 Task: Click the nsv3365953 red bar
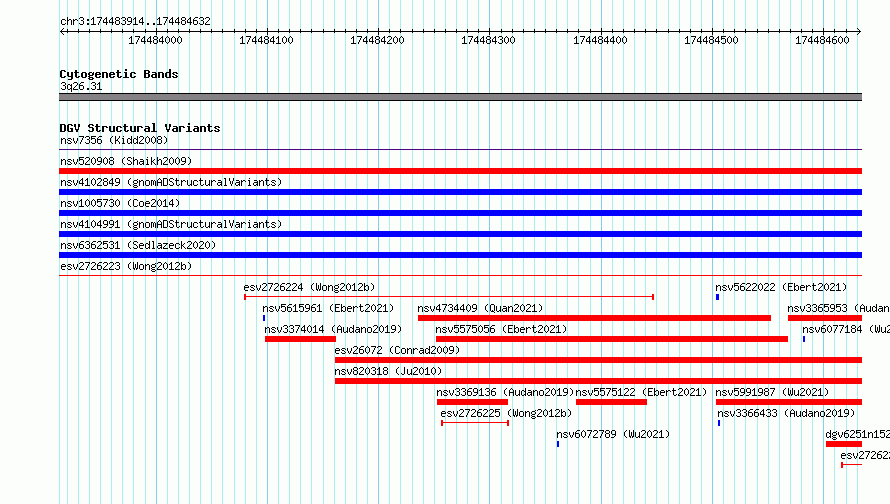pos(825,318)
